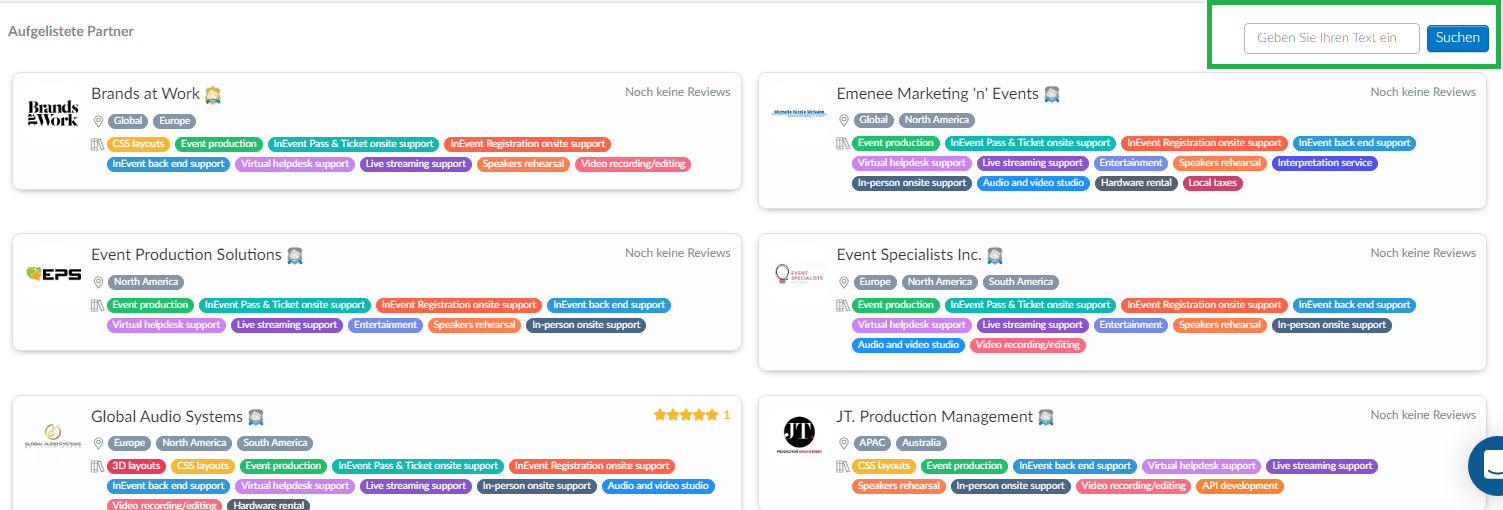
Task: Select 3D layouts tag in Global Audio Systems
Action: (x=136, y=466)
